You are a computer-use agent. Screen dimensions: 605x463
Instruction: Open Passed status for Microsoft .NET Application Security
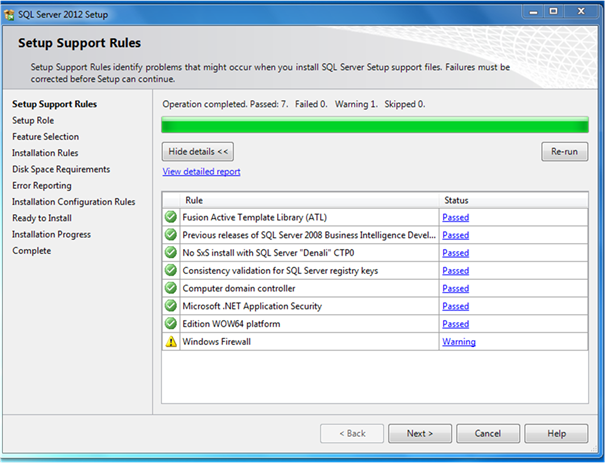(x=456, y=306)
